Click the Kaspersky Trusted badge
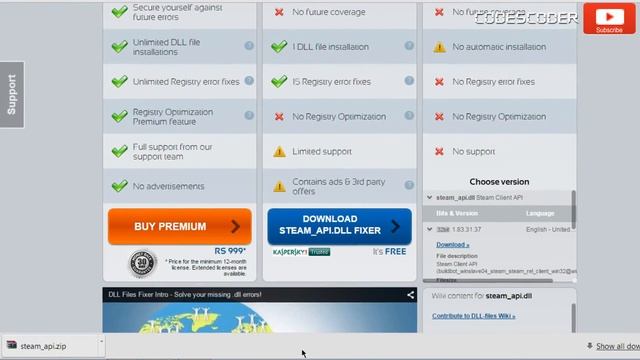 tap(302, 252)
